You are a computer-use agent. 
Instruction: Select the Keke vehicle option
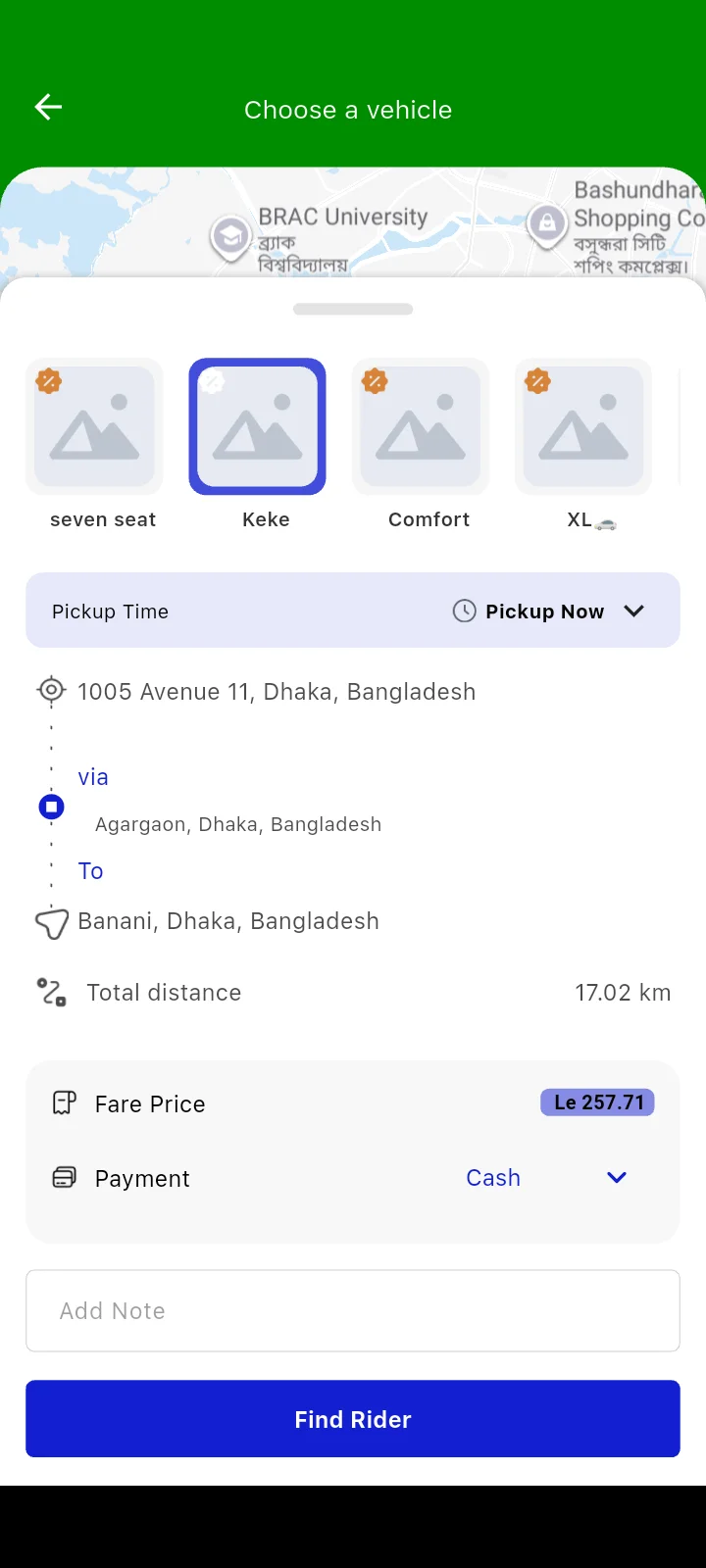[257, 426]
